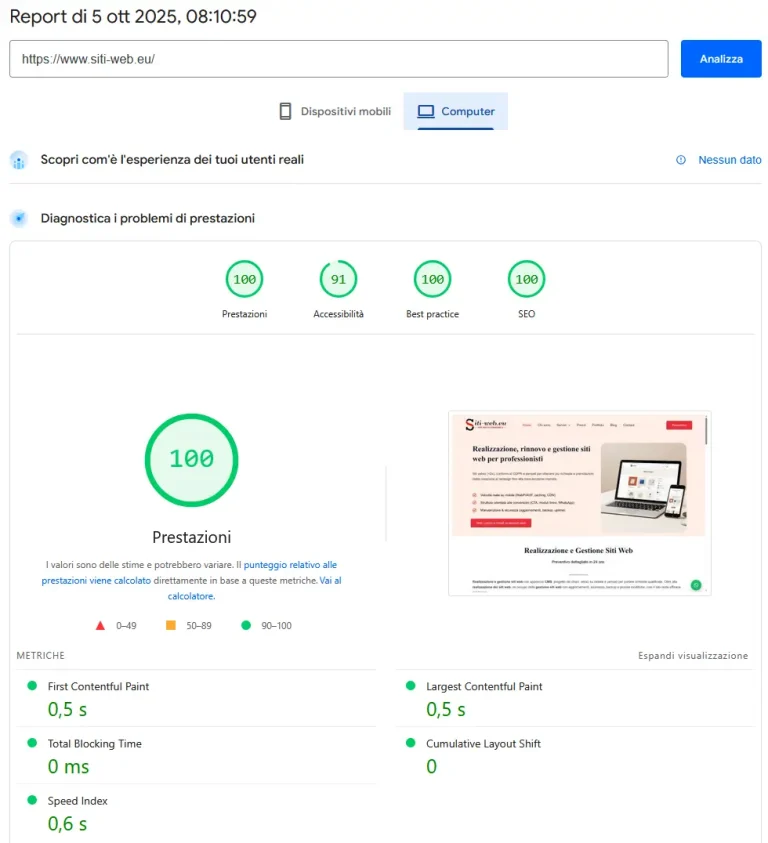
Task: Click the Prestazioni score gauge at top
Action: pos(244,279)
